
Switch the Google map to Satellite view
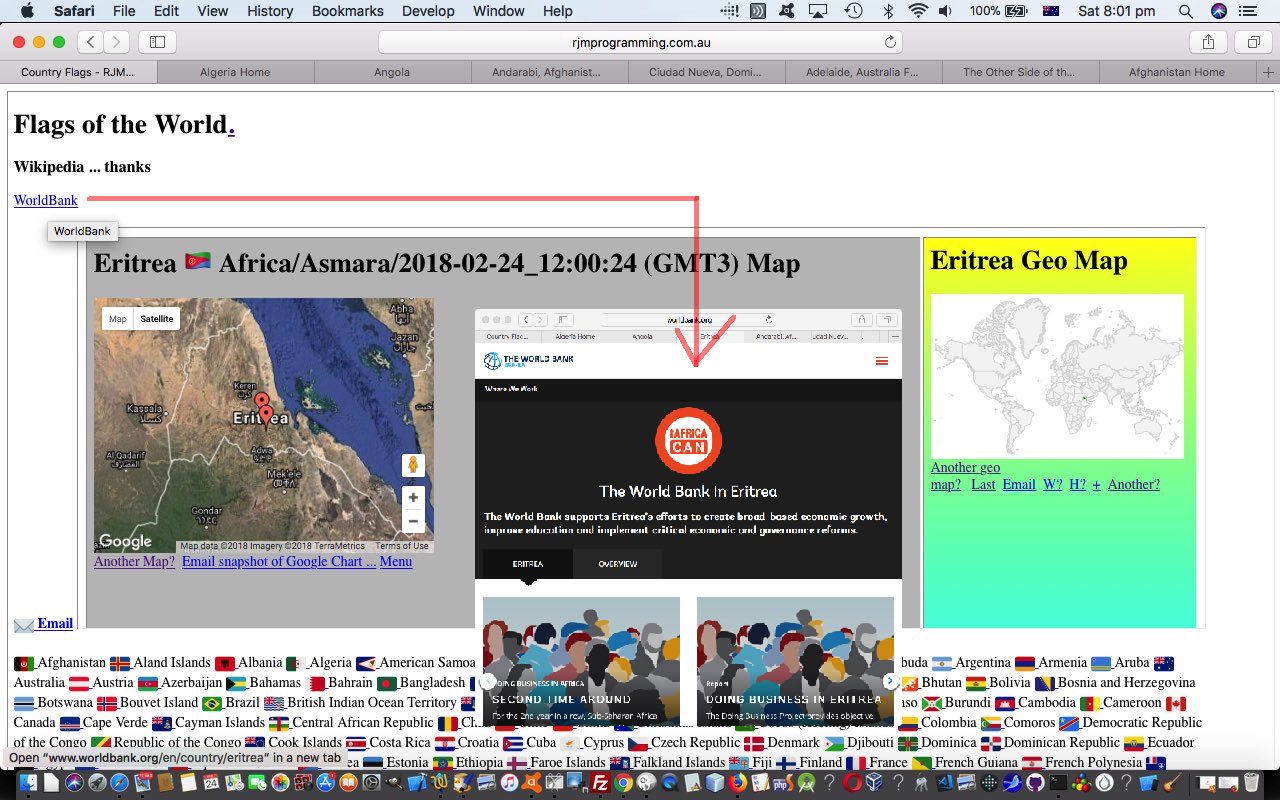coord(156,319)
